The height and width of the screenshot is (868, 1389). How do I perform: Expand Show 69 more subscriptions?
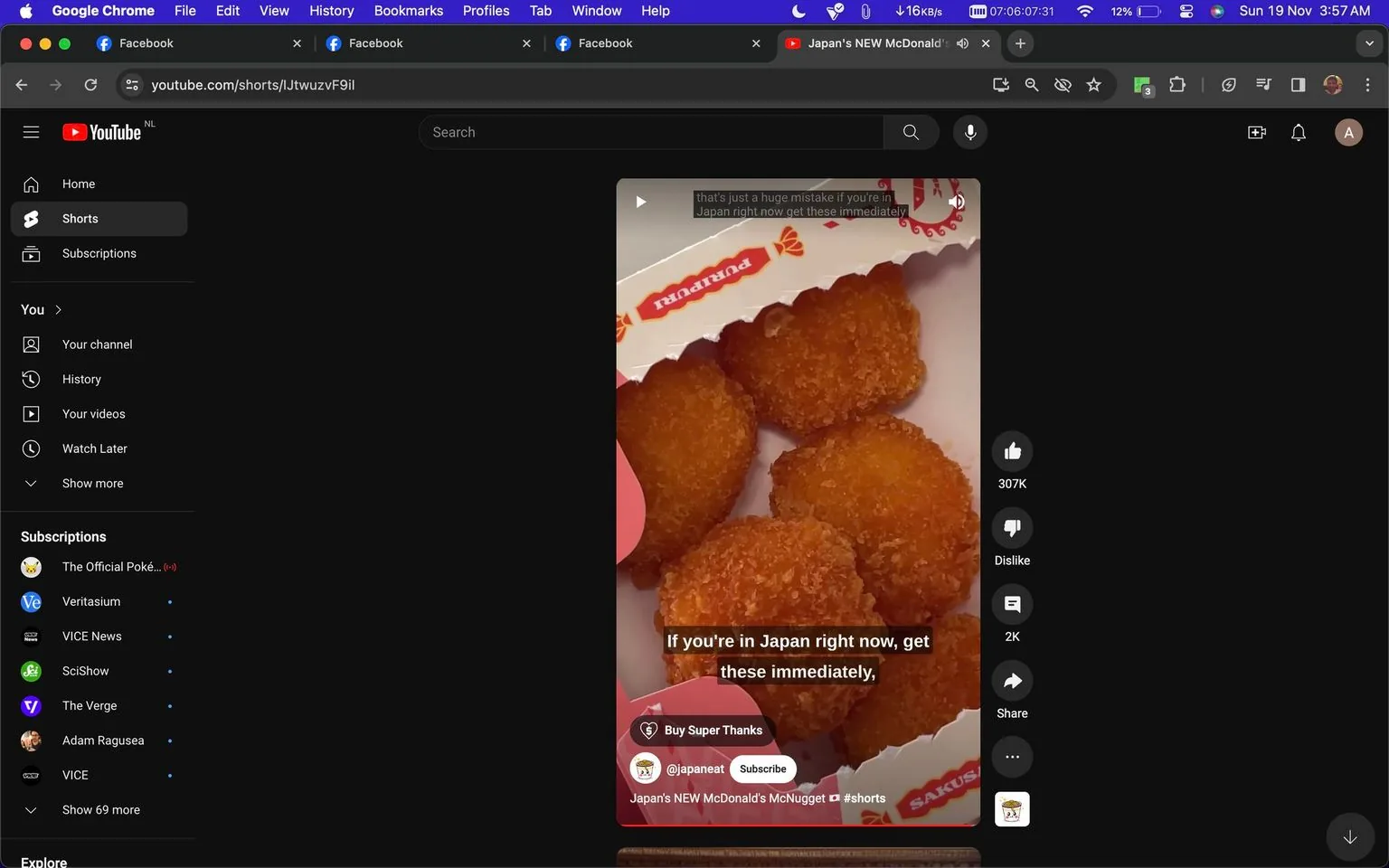click(x=100, y=809)
